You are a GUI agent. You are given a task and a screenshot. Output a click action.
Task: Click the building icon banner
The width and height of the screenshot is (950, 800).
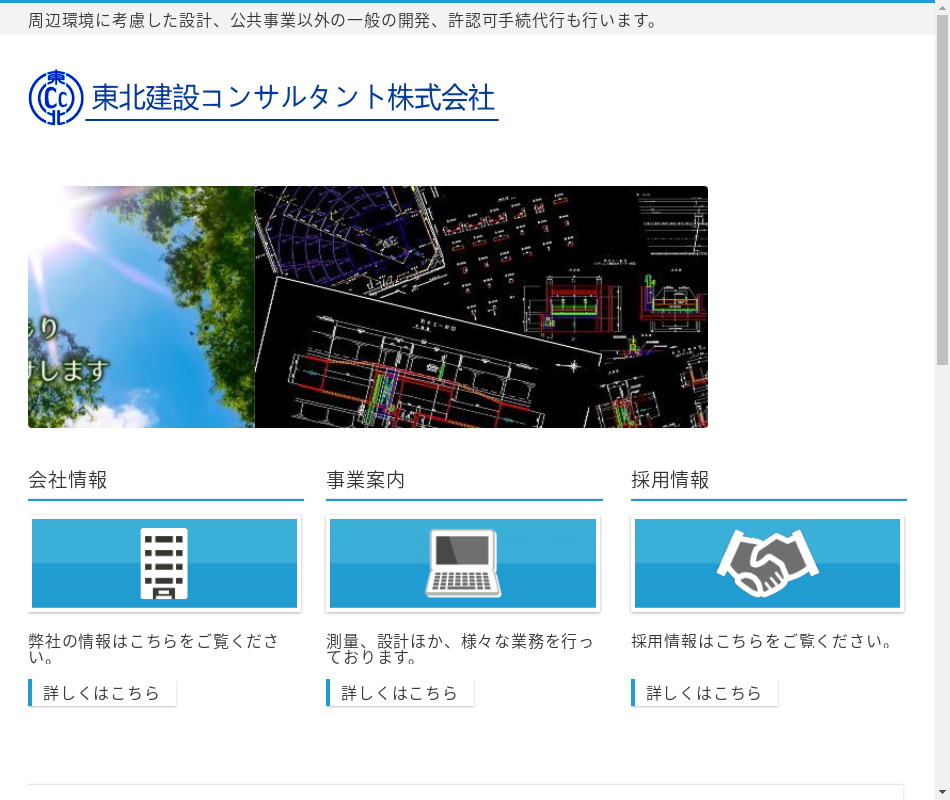(165, 563)
